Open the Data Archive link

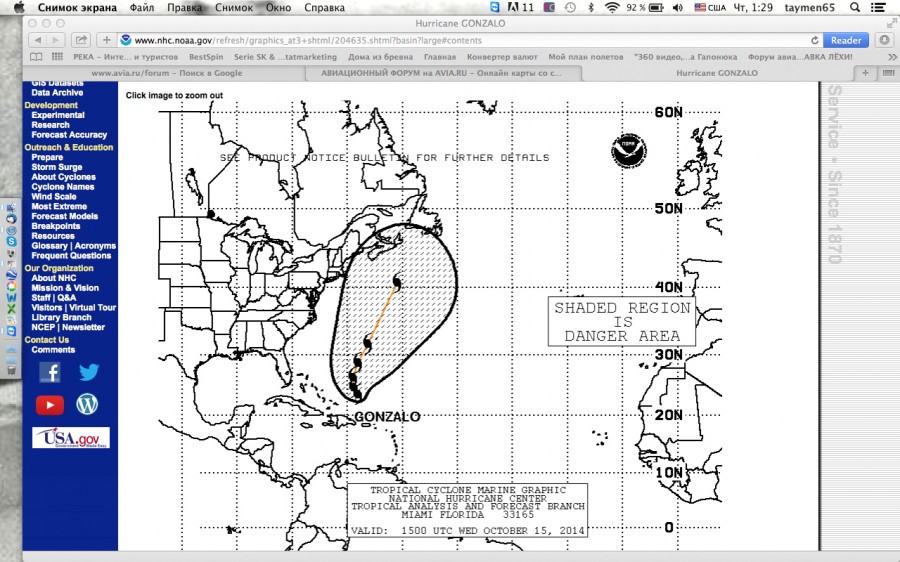click(57, 92)
